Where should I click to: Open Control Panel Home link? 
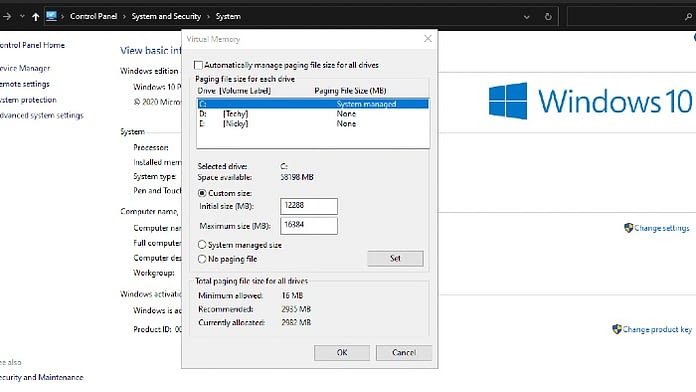pos(32,45)
